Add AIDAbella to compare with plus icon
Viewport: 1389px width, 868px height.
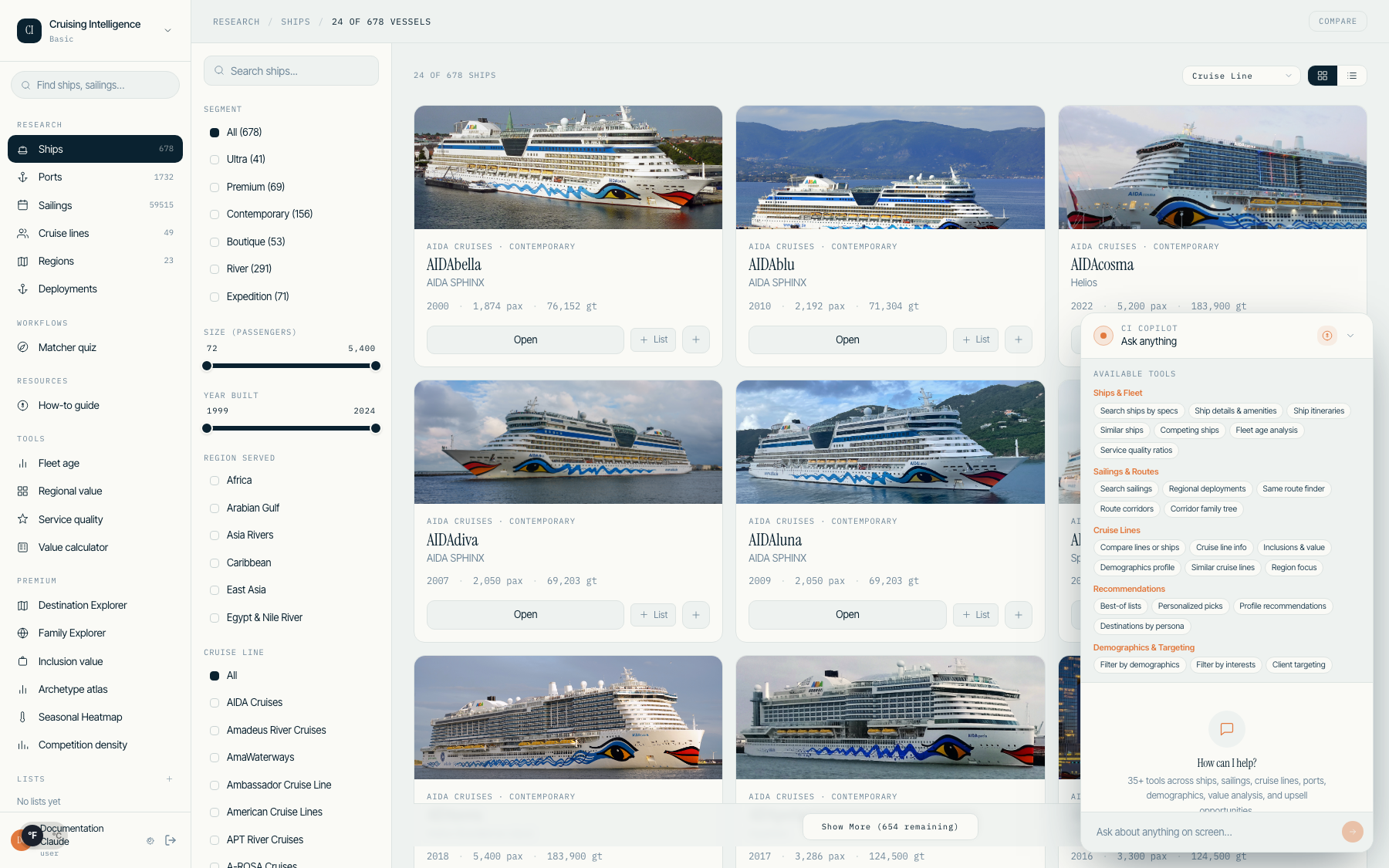[x=696, y=339]
